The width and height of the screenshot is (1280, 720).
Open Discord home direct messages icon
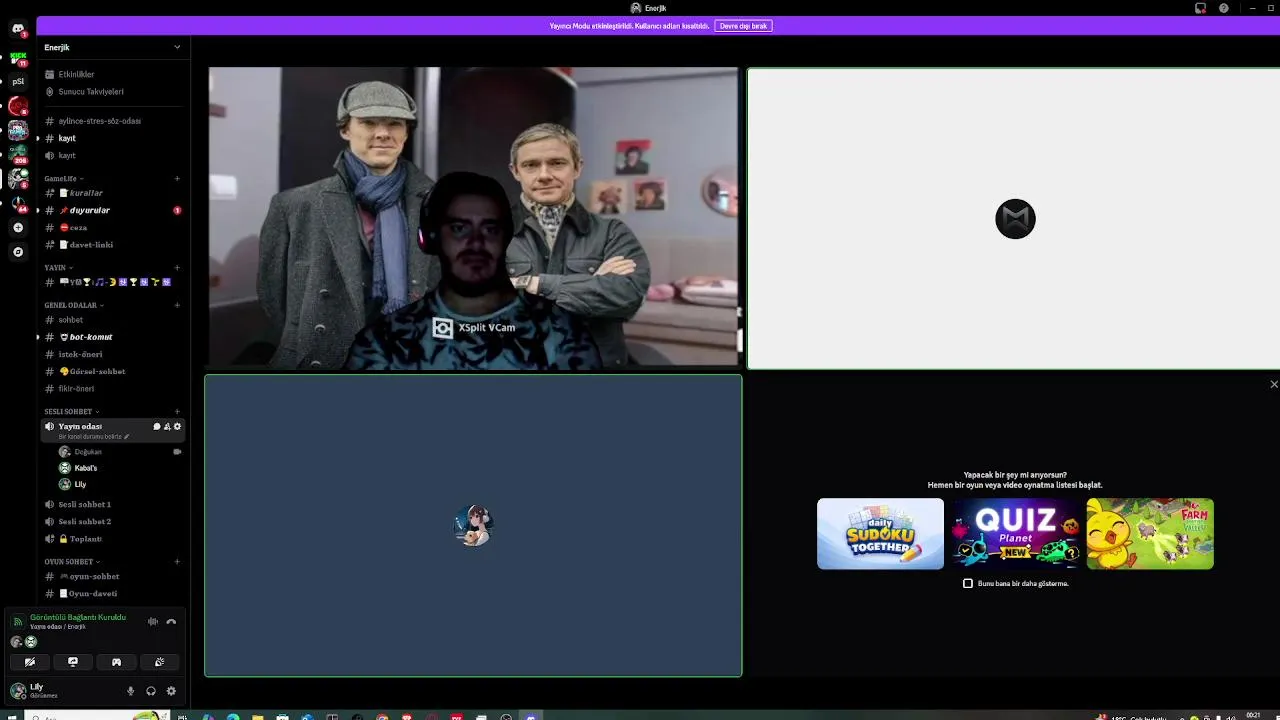[x=18, y=29]
